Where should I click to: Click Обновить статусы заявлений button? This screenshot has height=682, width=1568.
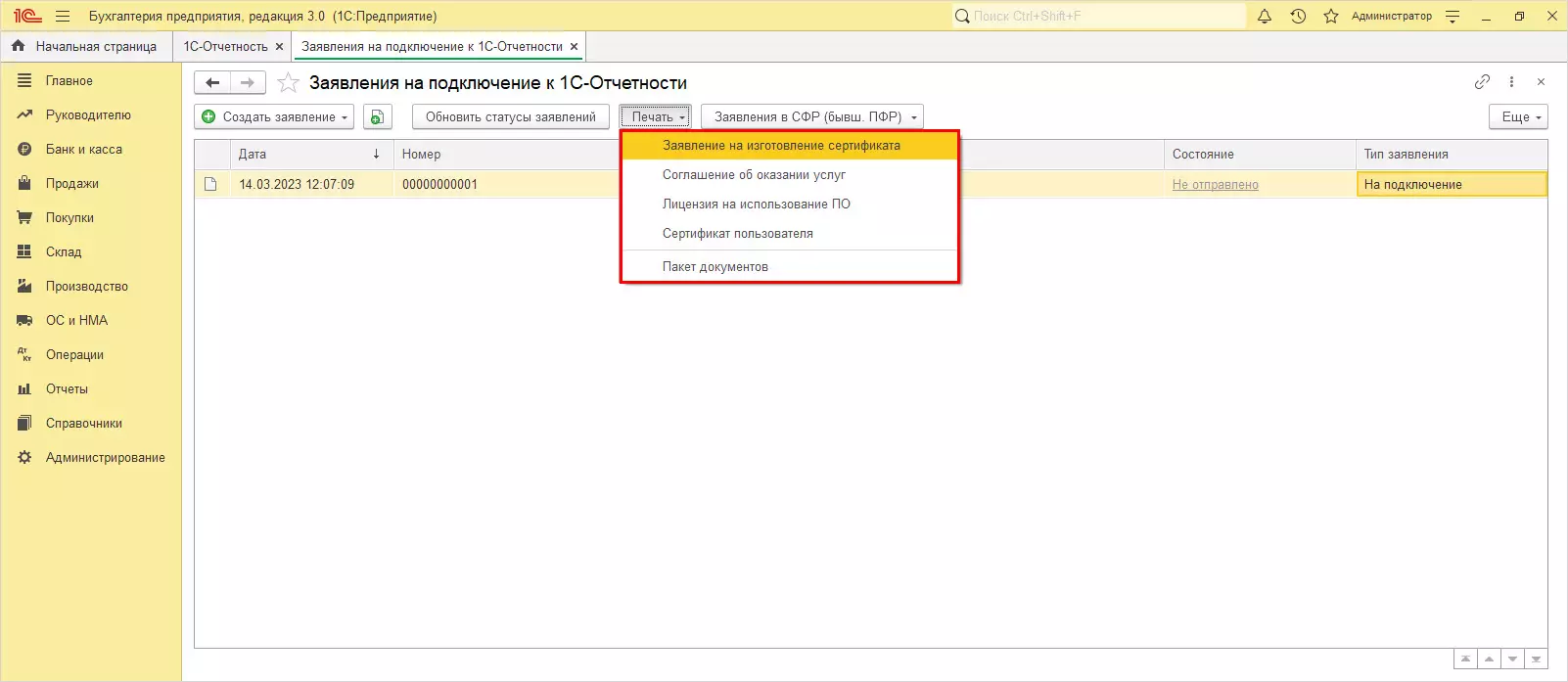click(x=511, y=116)
